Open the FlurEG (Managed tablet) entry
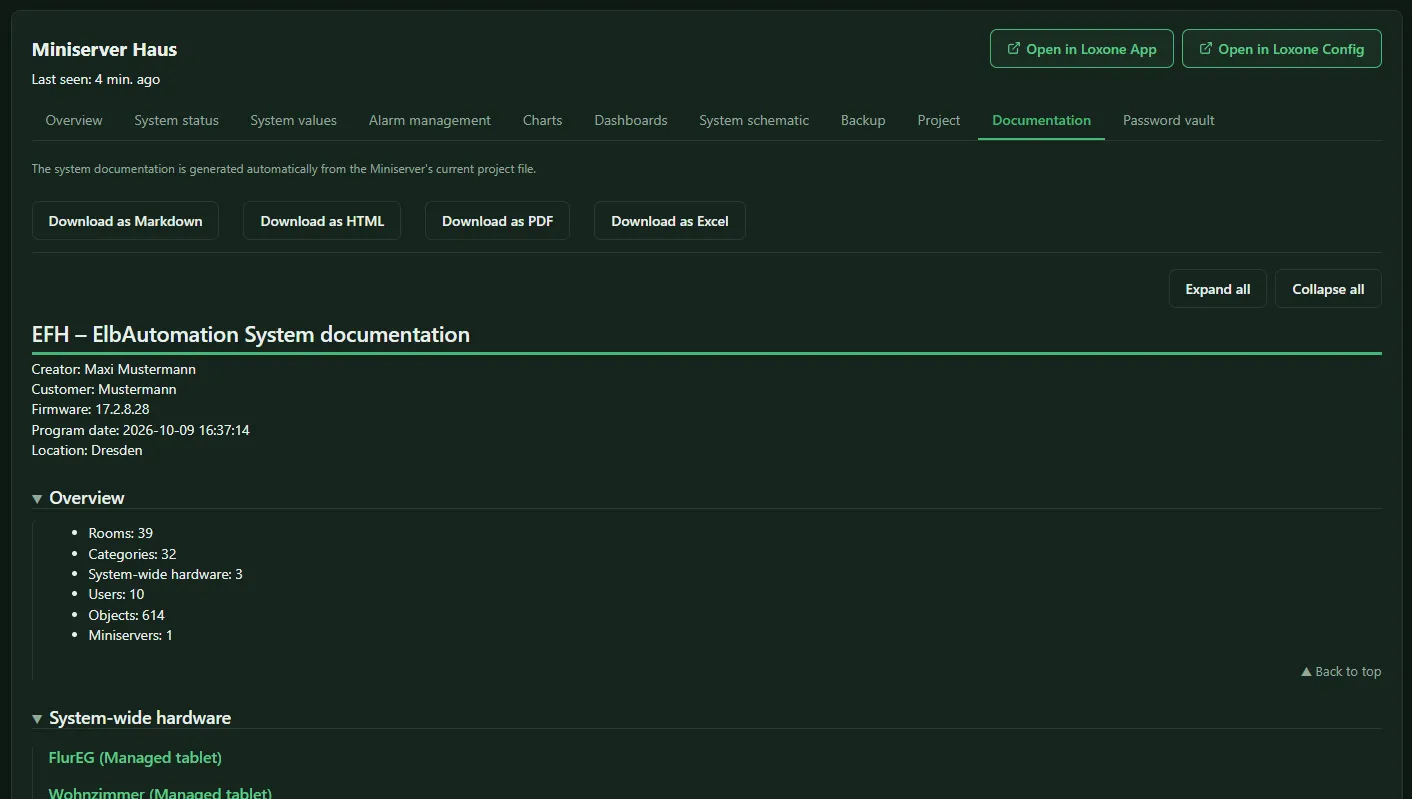This screenshot has height=799, width=1412. (x=135, y=758)
